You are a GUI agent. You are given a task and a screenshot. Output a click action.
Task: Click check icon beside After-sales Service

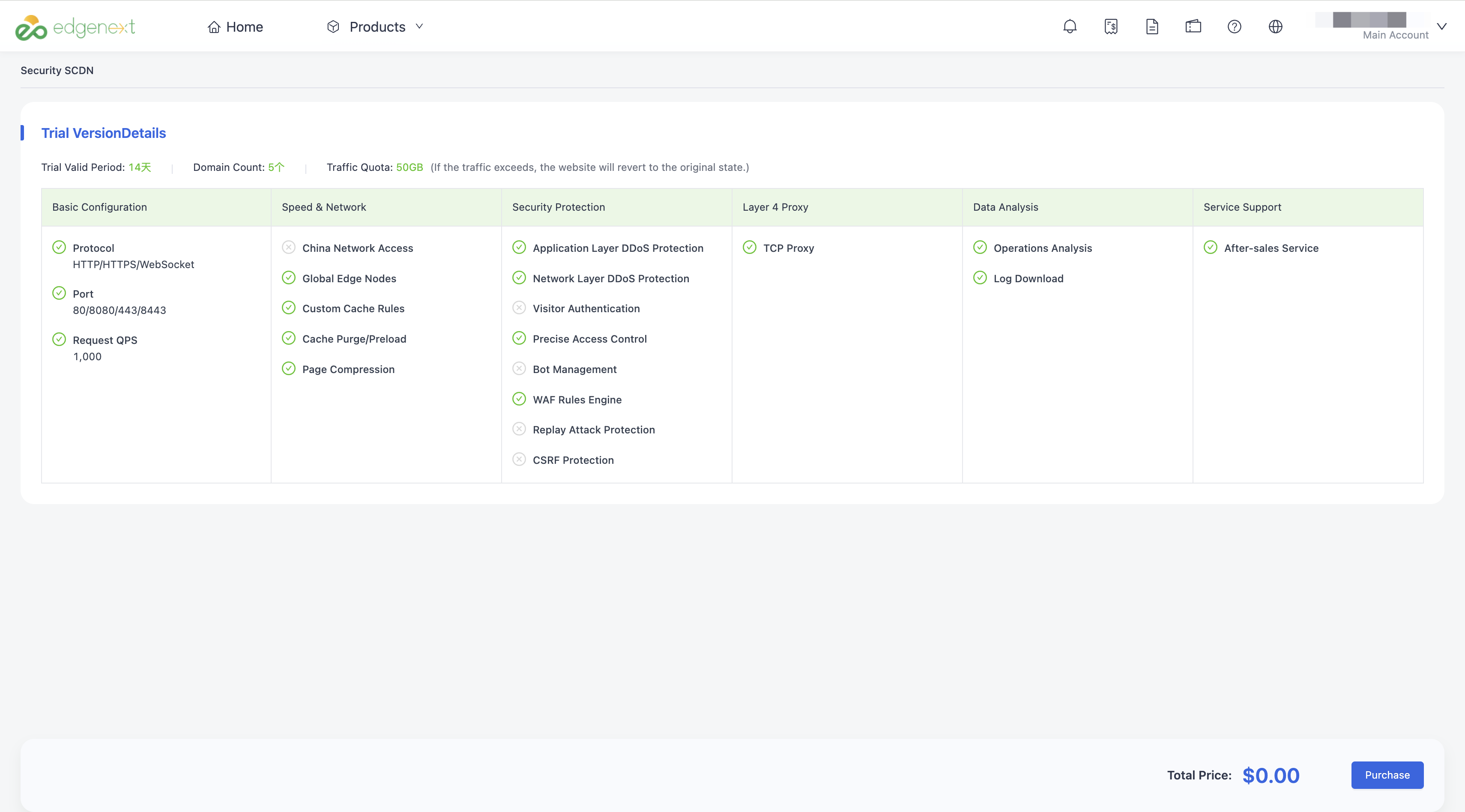[x=1210, y=247]
